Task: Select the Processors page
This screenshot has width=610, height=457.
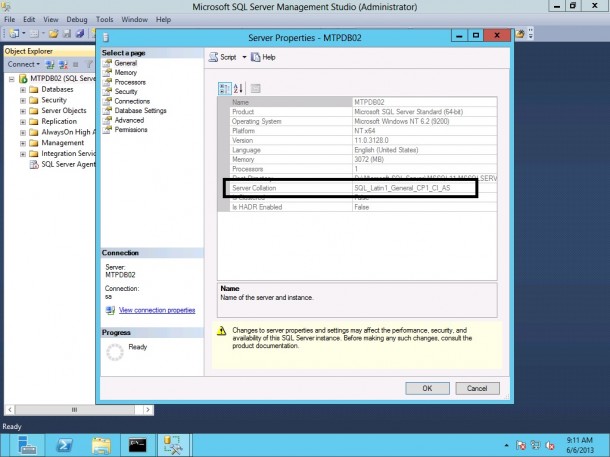Action: point(130,82)
